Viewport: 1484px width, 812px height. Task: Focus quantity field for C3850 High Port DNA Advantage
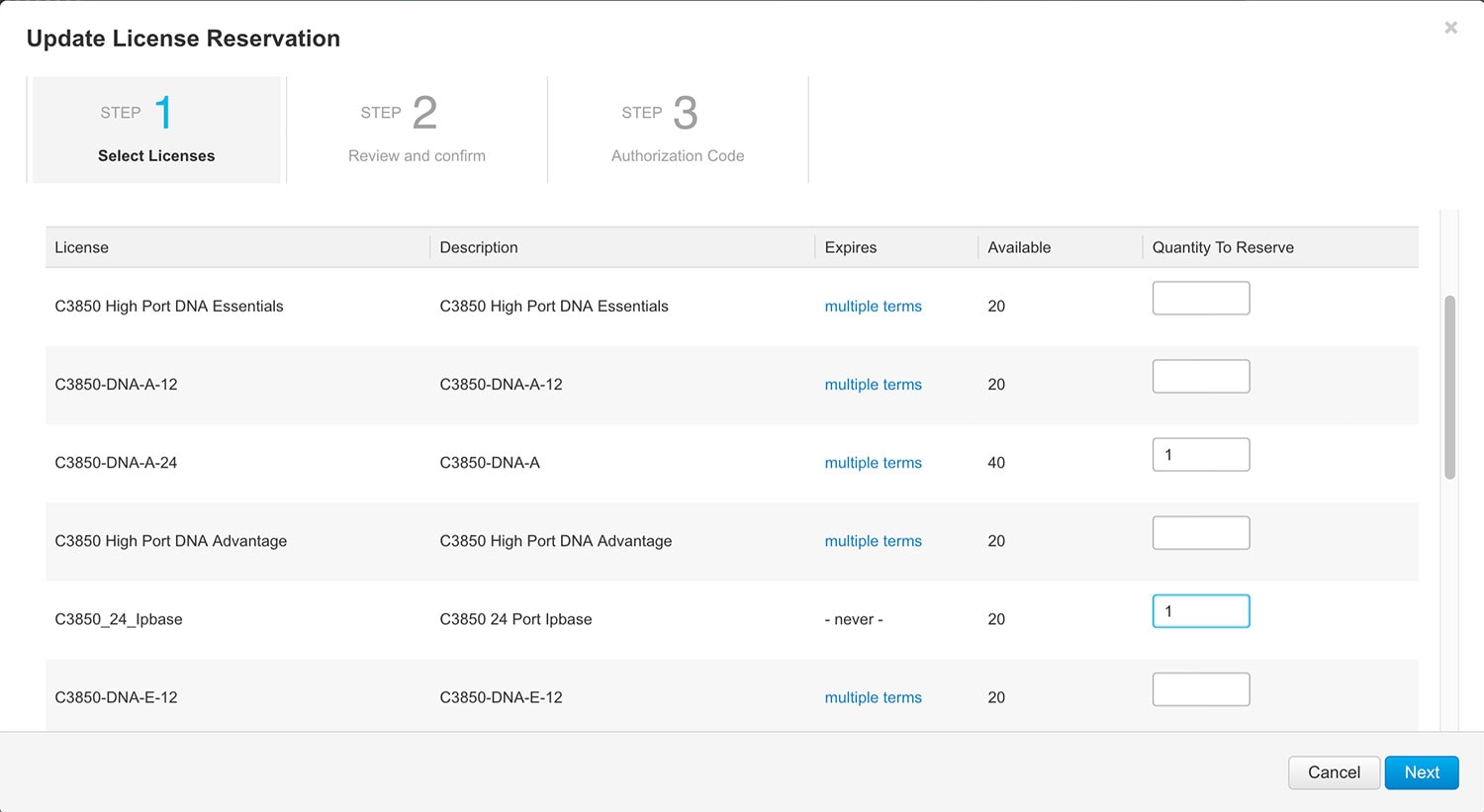pos(1201,532)
